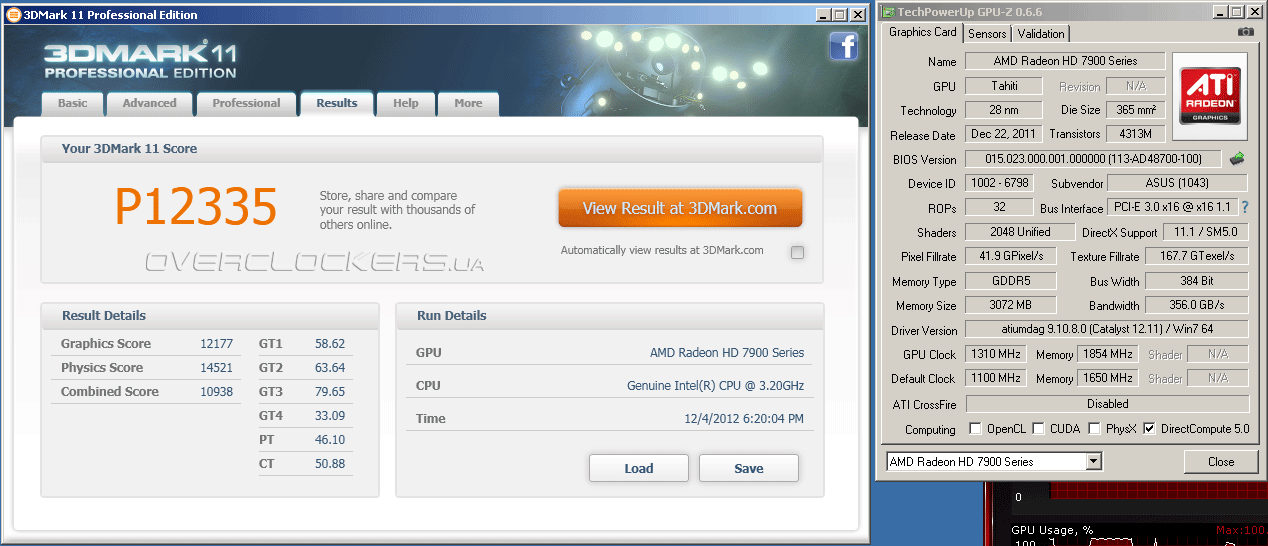Open the Bus Interface question mark help
This screenshot has height=546, width=1268.
click(x=1245, y=207)
